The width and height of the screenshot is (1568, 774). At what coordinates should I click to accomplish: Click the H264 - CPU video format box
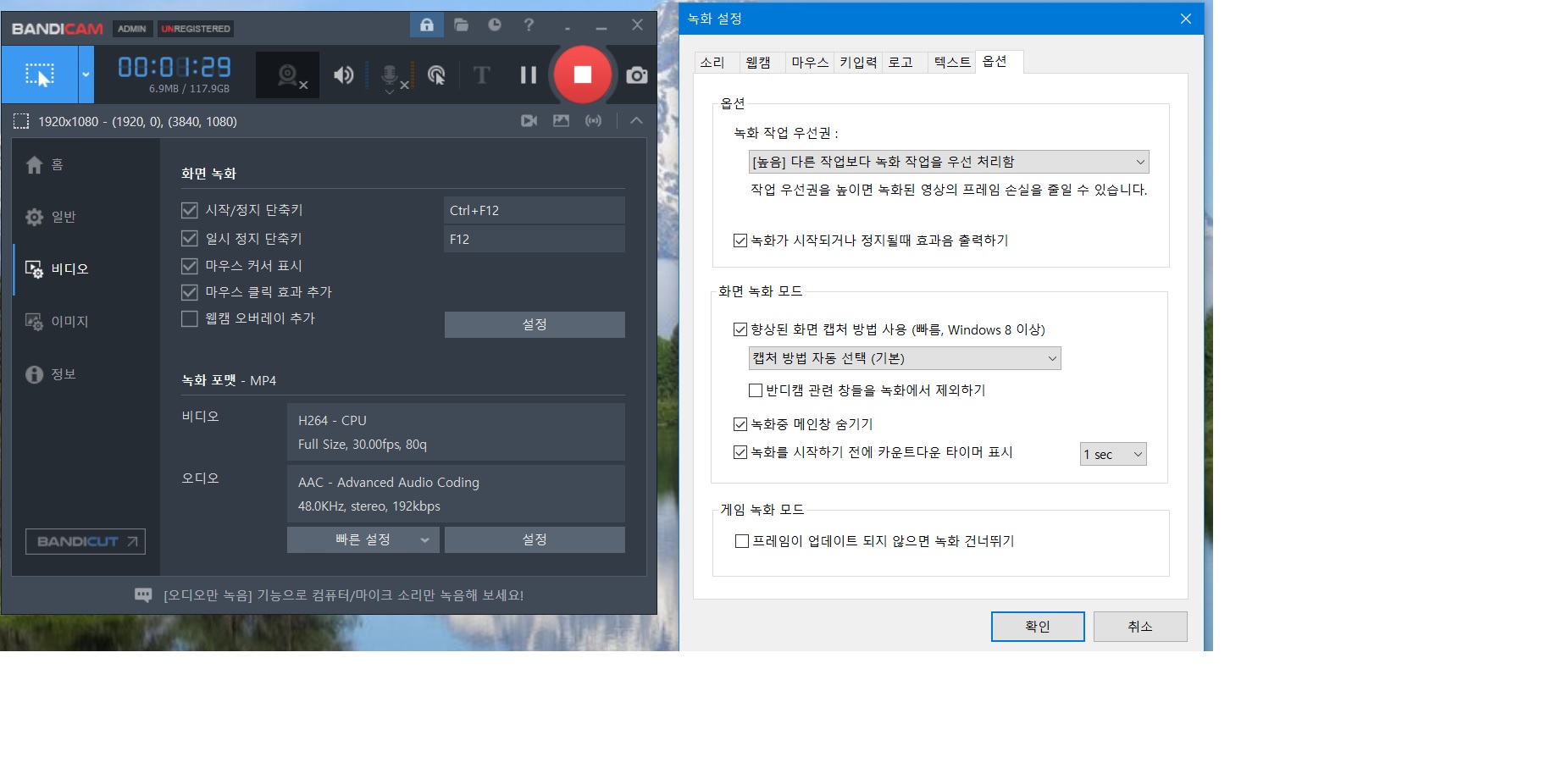point(456,432)
